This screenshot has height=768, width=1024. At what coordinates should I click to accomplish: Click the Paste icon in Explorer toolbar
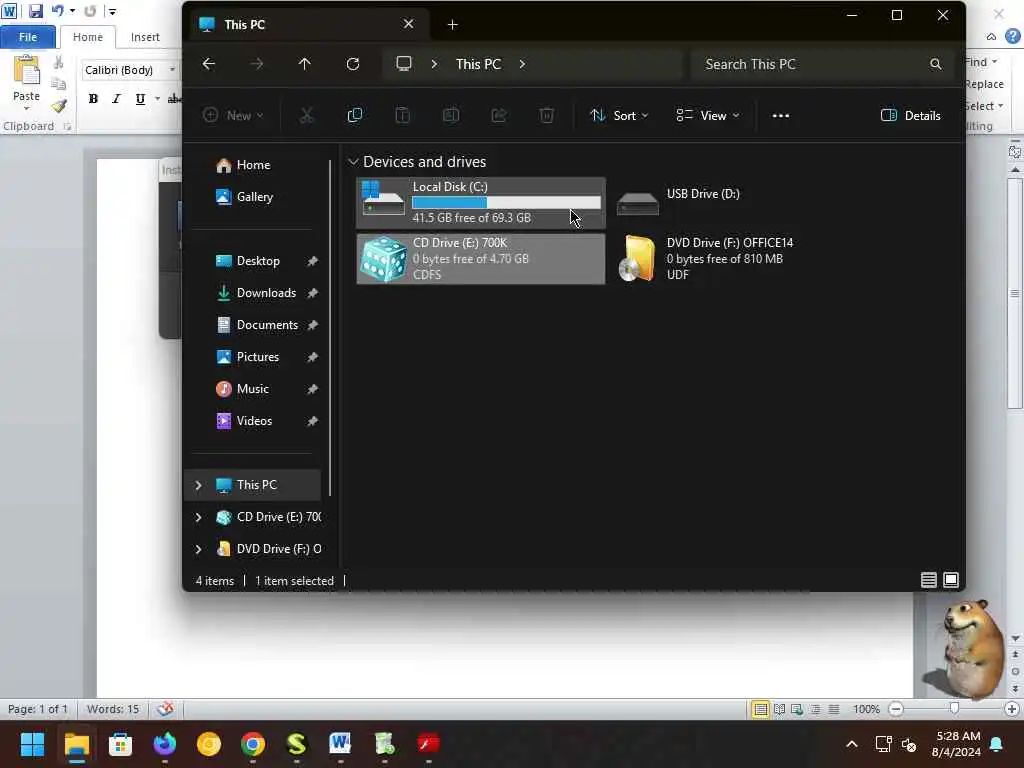pos(402,116)
